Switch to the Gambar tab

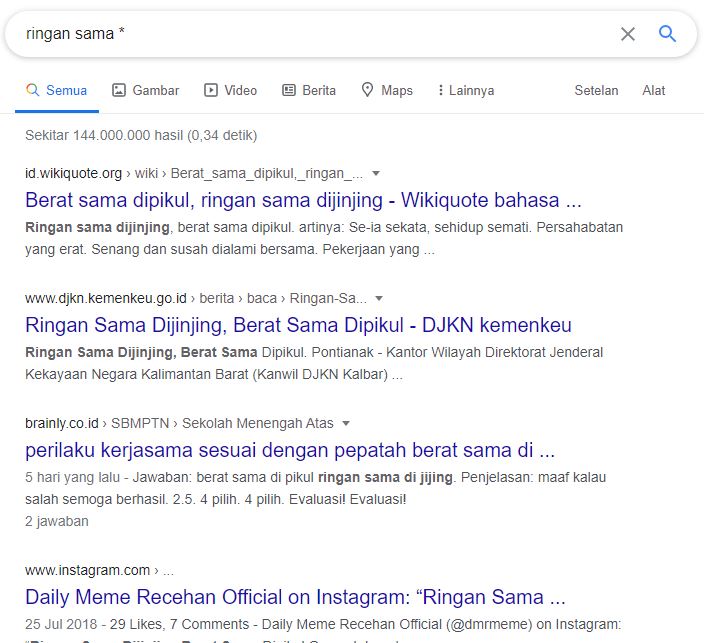[x=145, y=90]
